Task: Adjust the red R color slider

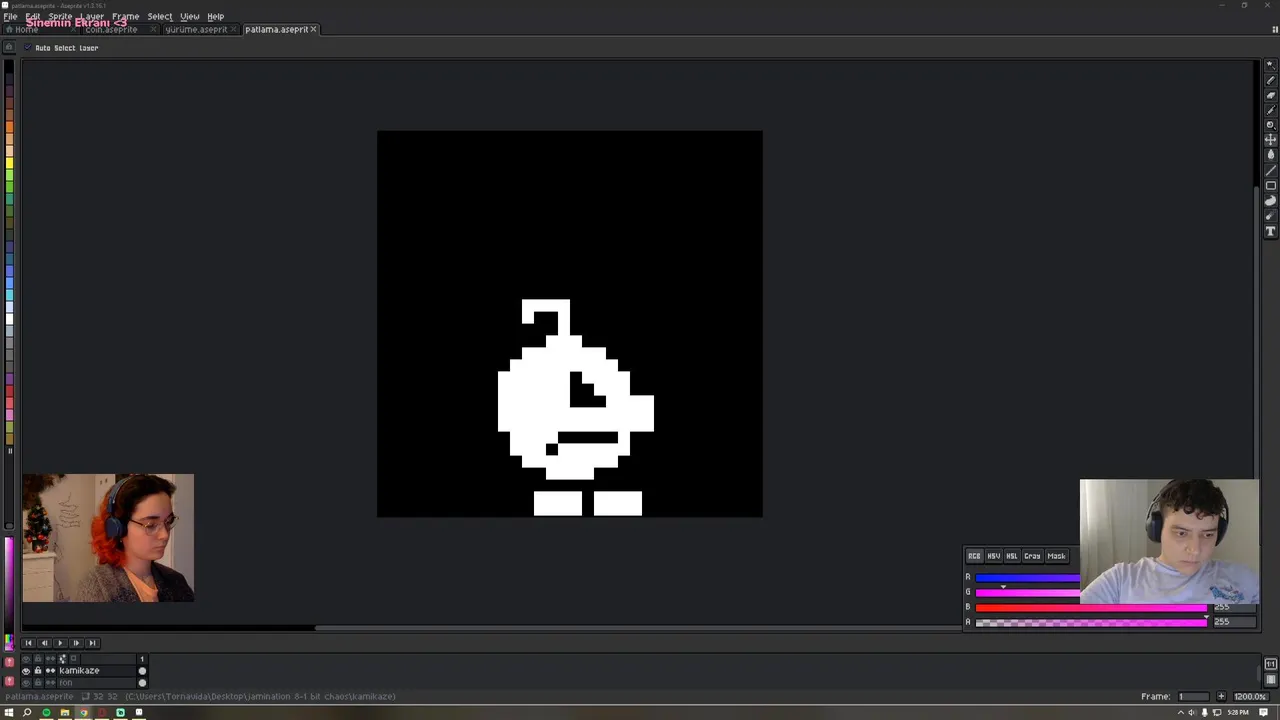Action: [1027, 577]
